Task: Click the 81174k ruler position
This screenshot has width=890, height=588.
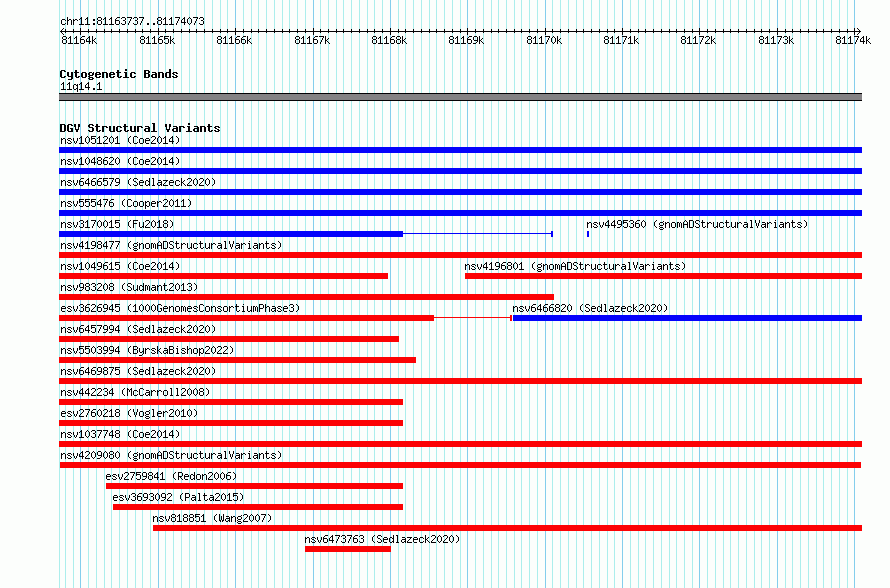Action: (853, 40)
